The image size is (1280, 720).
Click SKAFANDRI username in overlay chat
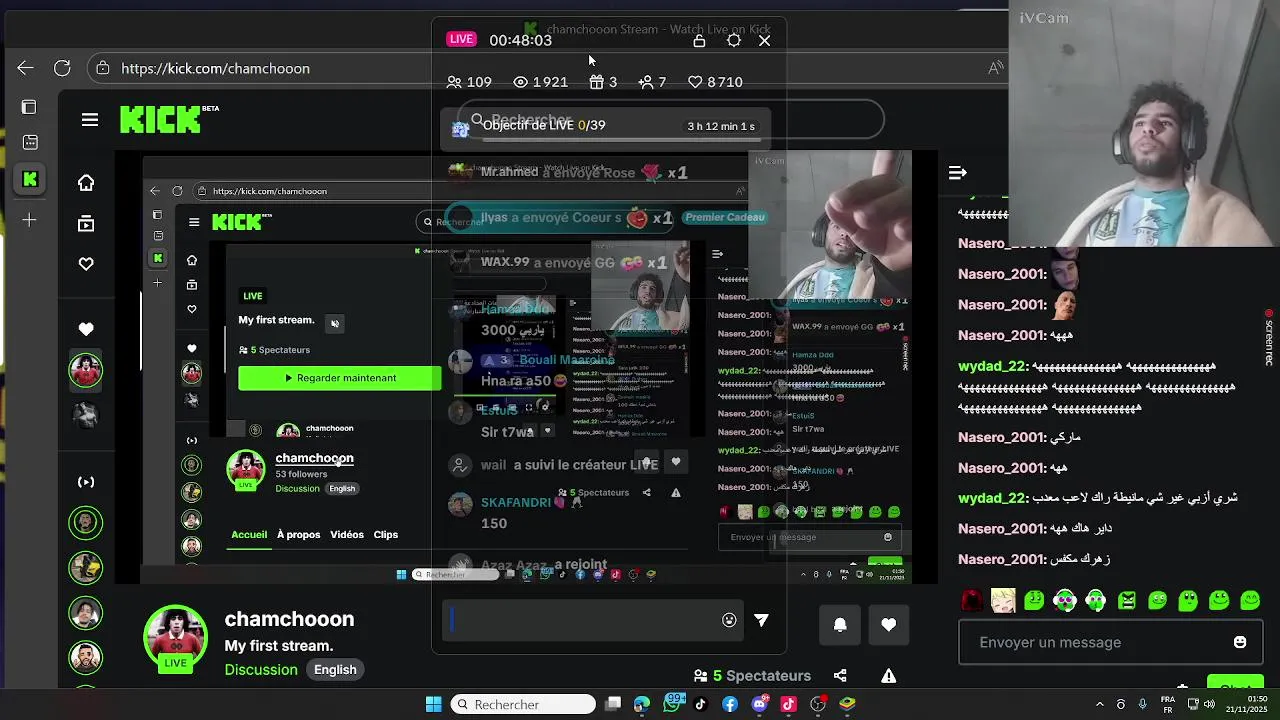tap(516, 503)
